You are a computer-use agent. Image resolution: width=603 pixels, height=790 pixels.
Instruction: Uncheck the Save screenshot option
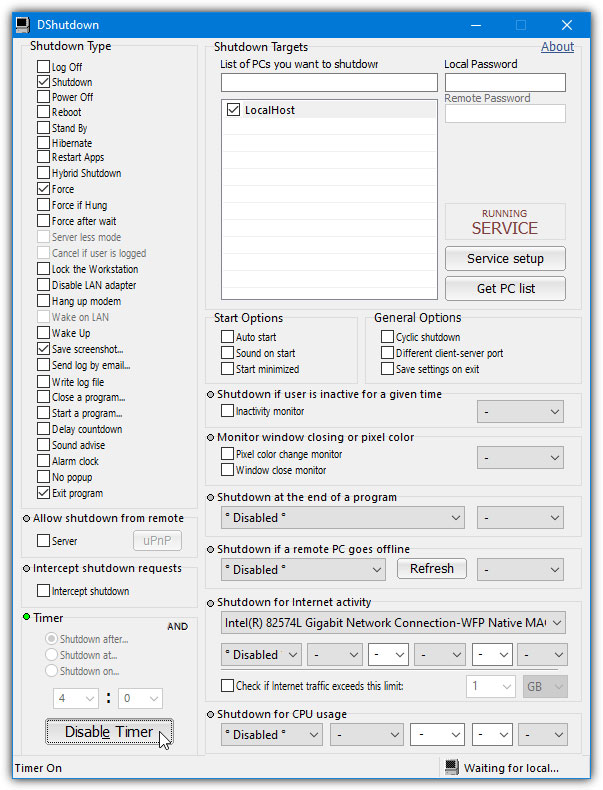click(43, 349)
